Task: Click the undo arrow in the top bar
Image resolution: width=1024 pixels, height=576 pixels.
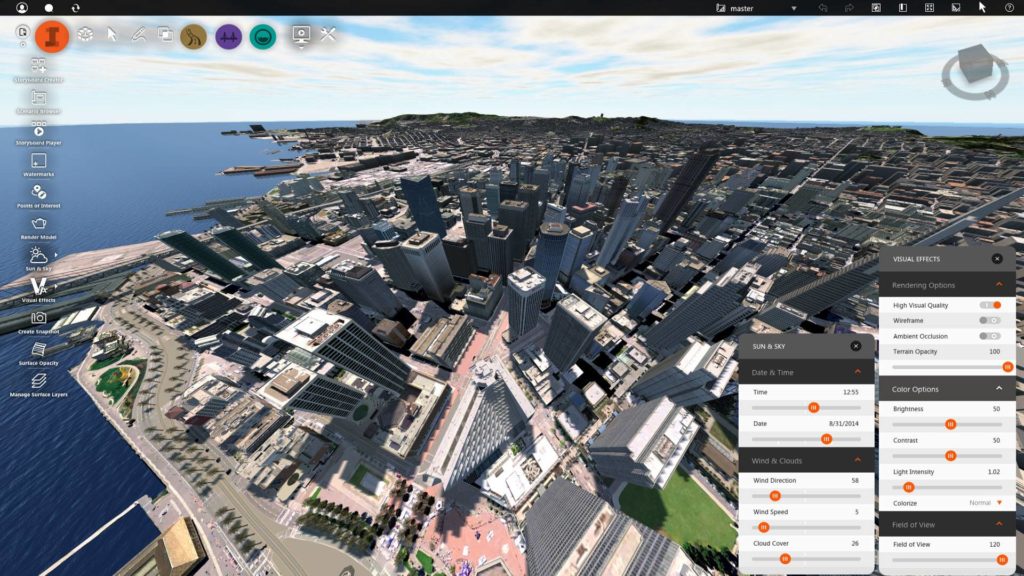Action: pyautogui.click(x=824, y=8)
